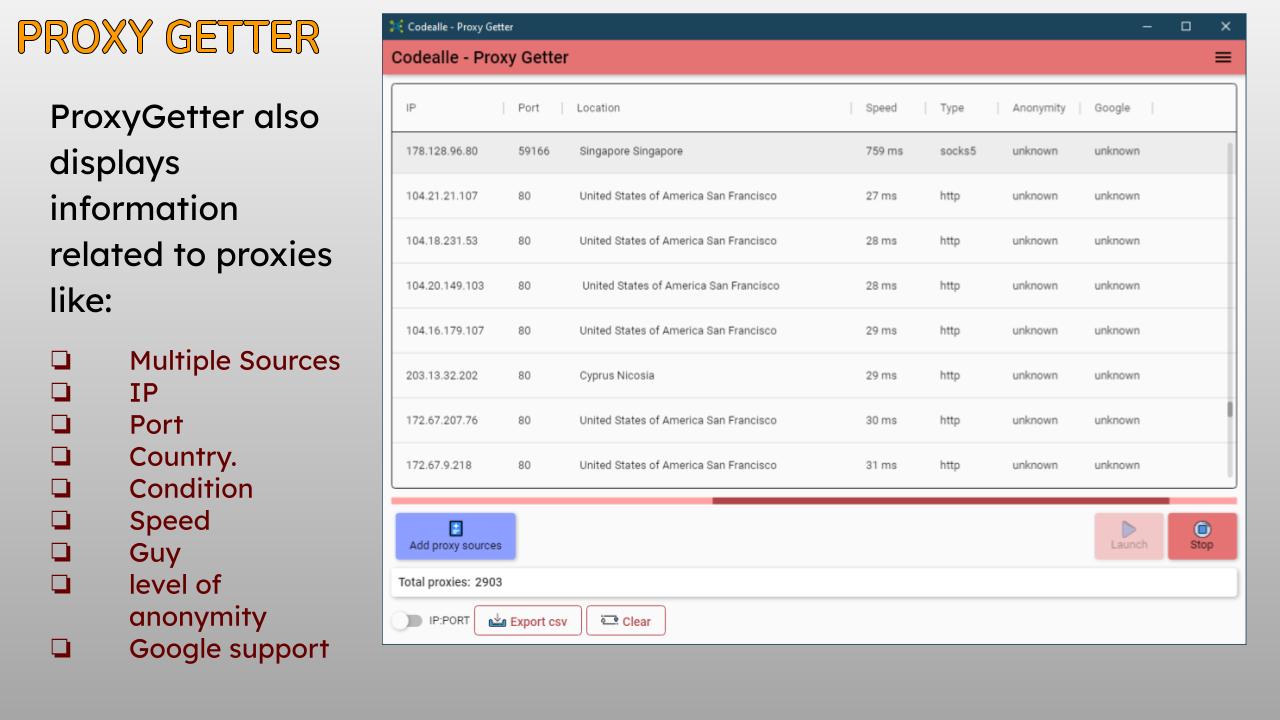The height and width of the screenshot is (720, 1280).
Task: Minimize the Proxy Getter window
Action: [1147, 26]
